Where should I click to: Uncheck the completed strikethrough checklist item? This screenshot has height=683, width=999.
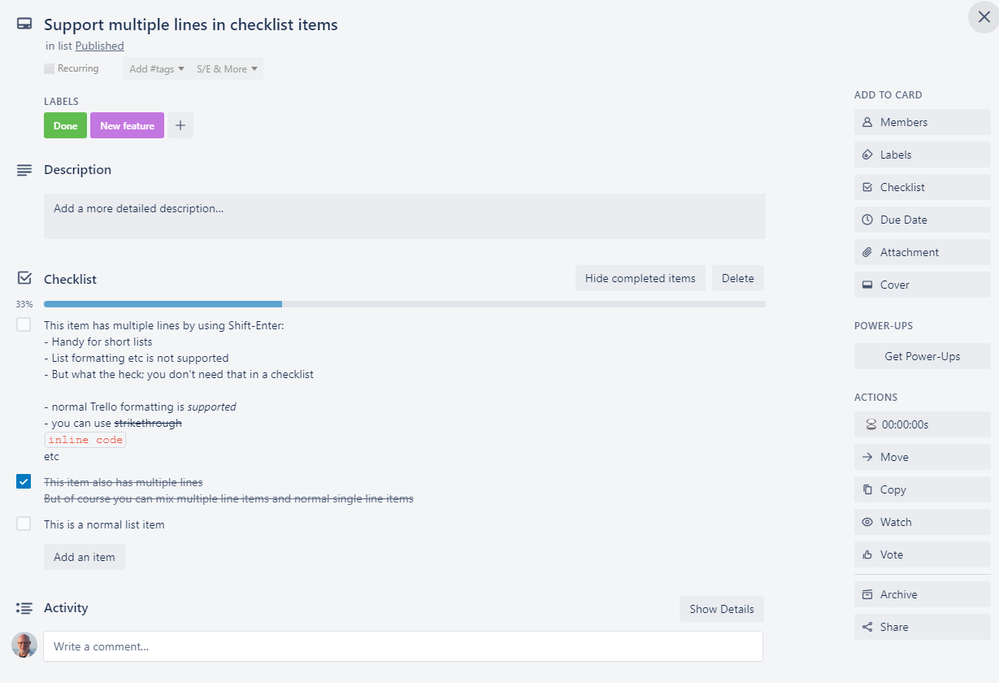[x=24, y=482]
